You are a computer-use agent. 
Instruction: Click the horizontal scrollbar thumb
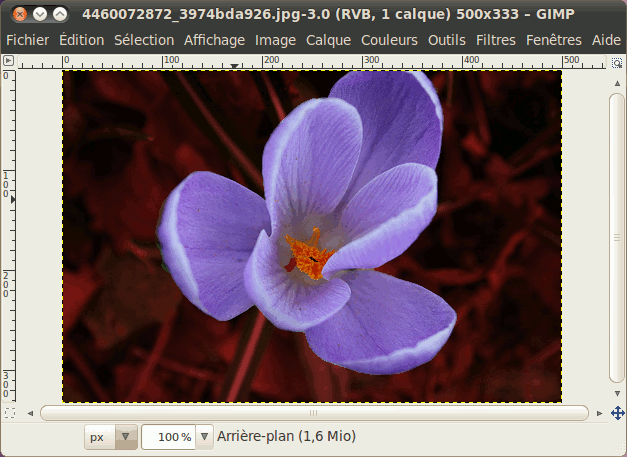(314, 413)
